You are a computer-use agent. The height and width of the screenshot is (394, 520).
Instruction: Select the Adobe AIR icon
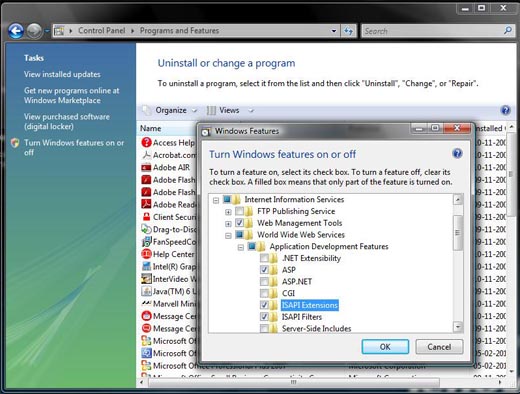pos(146,167)
